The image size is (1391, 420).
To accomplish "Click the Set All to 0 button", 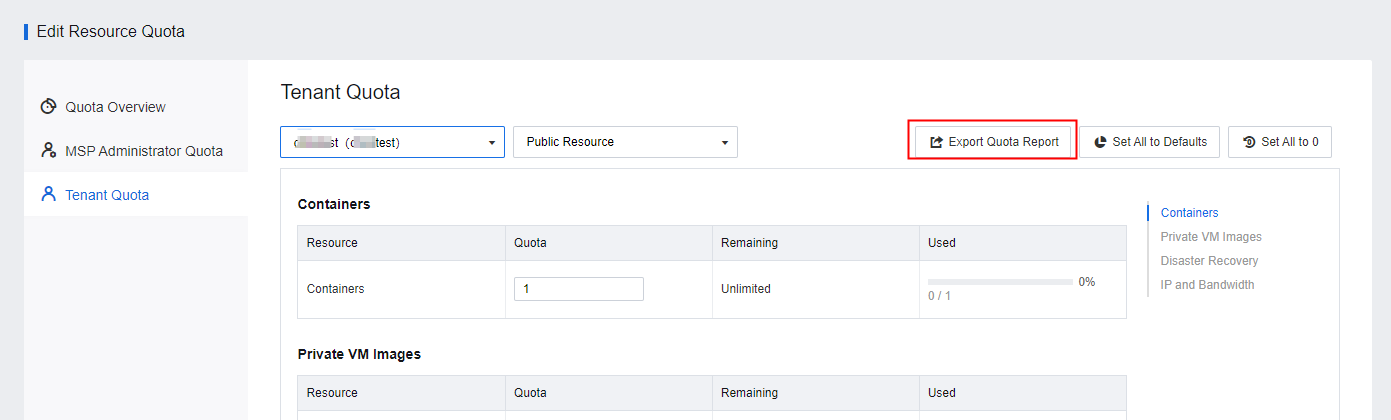I will 1280,142.
